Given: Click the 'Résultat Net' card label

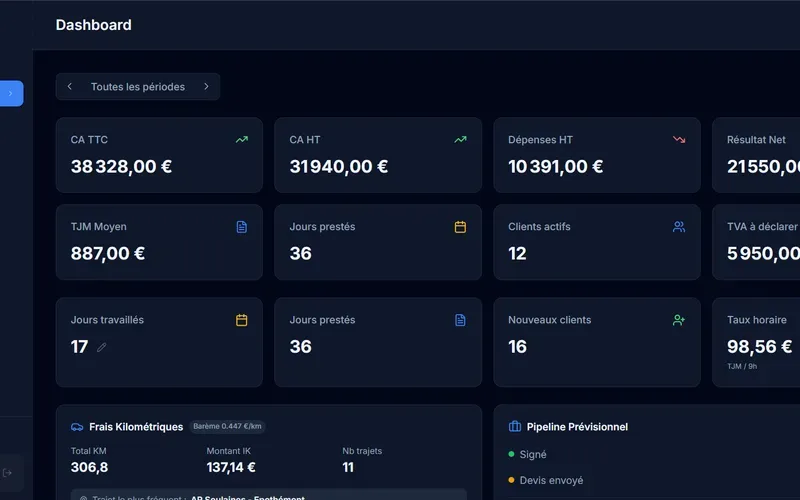Looking at the screenshot, I should tap(756, 140).
